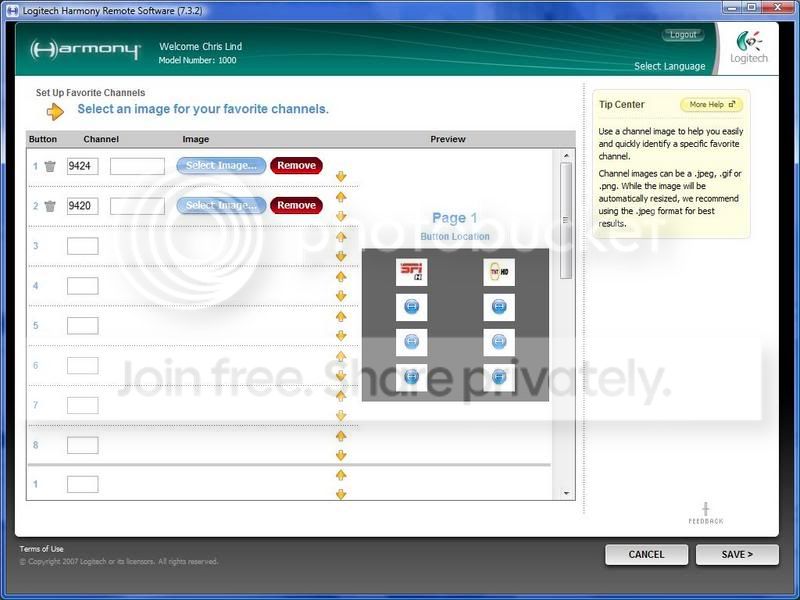The image size is (800, 600).
Task: Move channel 9424 down with arrow
Action: coord(341,177)
